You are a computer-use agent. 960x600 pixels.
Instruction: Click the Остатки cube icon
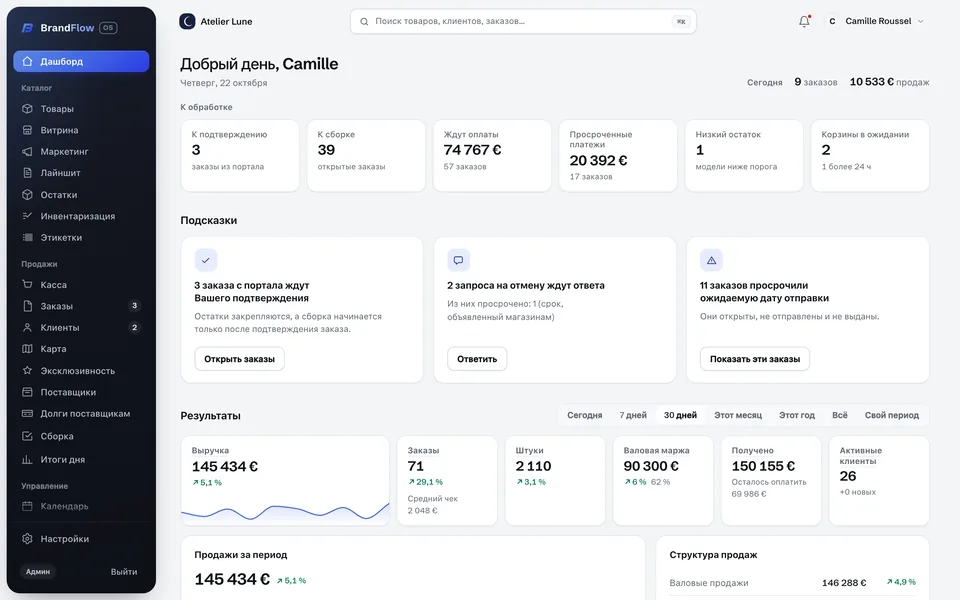(x=27, y=195)
